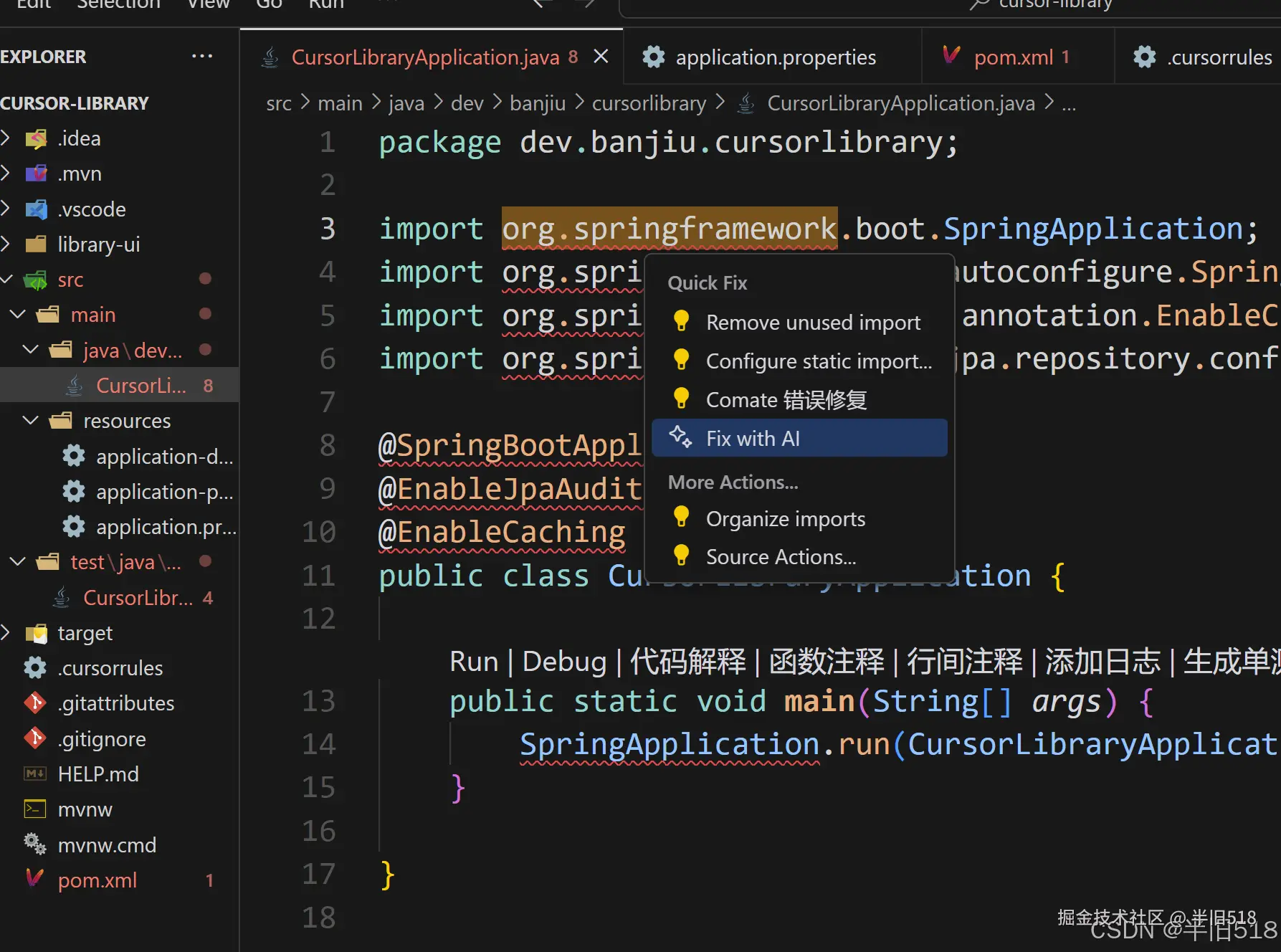
Task: Click the .gitignore git icon
Action: 35,738
